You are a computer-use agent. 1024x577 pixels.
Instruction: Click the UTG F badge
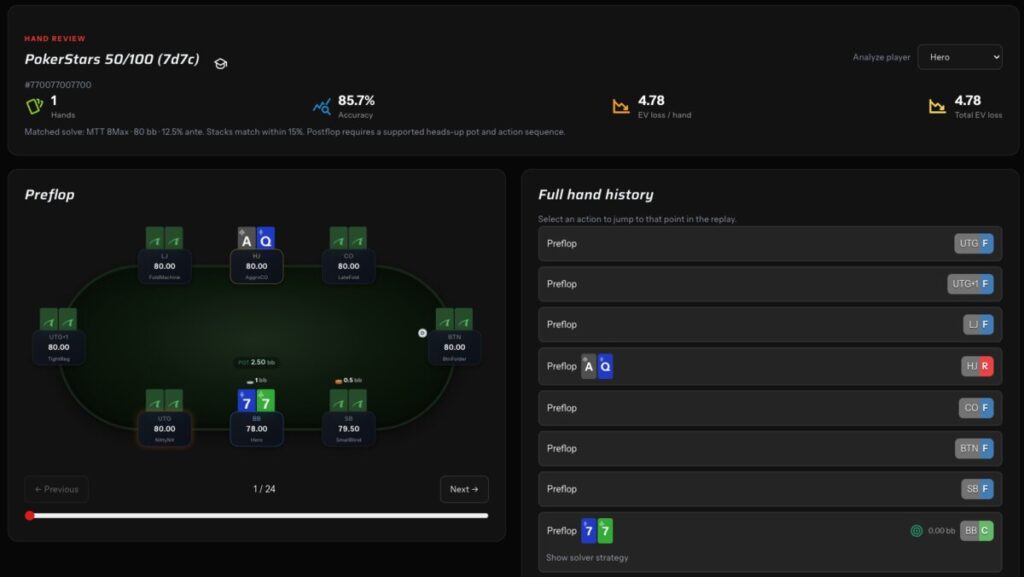pyautogui.click(x=974, y=243)
